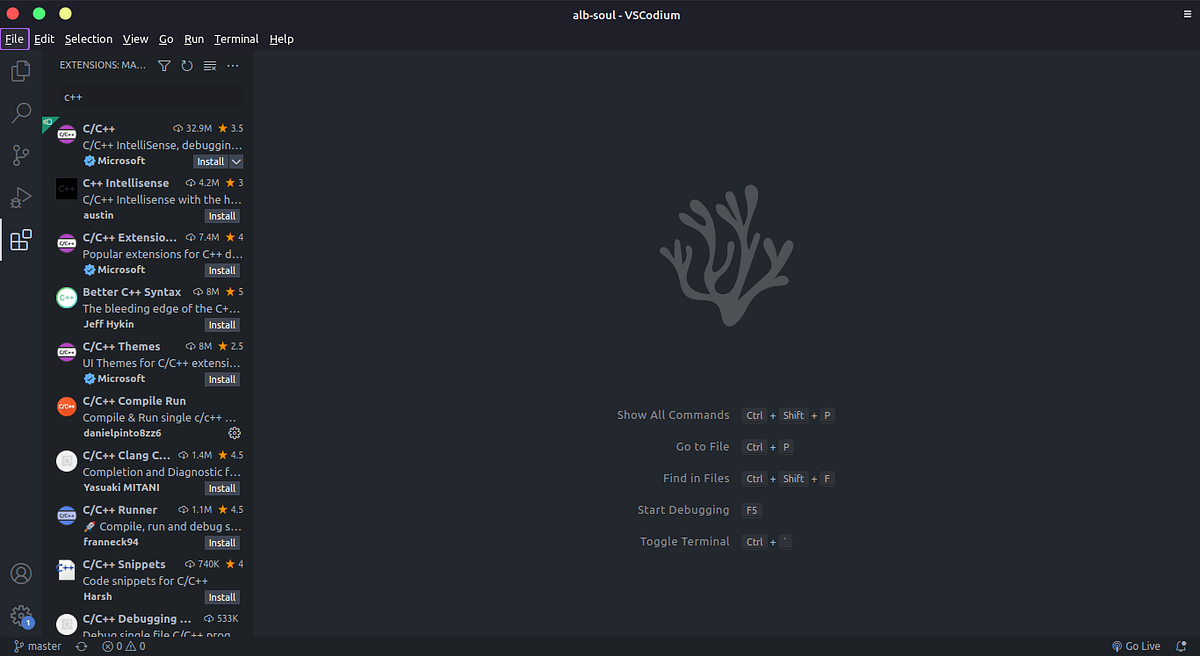1200x656 pixels.
Task: Clear the extensions search input icon
Action: point(209,65)
